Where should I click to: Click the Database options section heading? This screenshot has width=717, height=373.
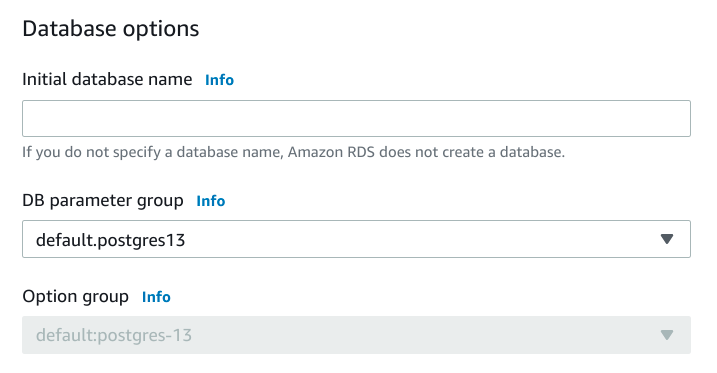(111, 29)
